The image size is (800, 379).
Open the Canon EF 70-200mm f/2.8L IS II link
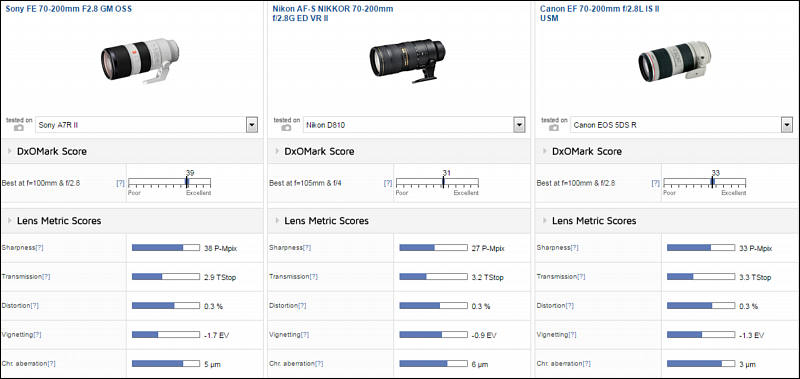[x=599, y=13]
